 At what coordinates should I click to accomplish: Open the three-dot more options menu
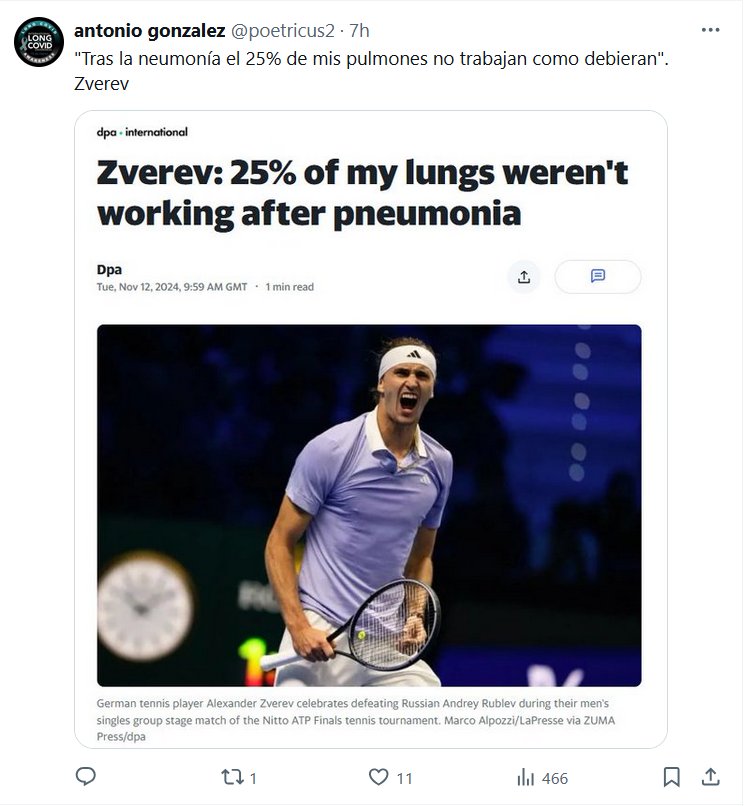pyautogui.click(x=711, y=30)
